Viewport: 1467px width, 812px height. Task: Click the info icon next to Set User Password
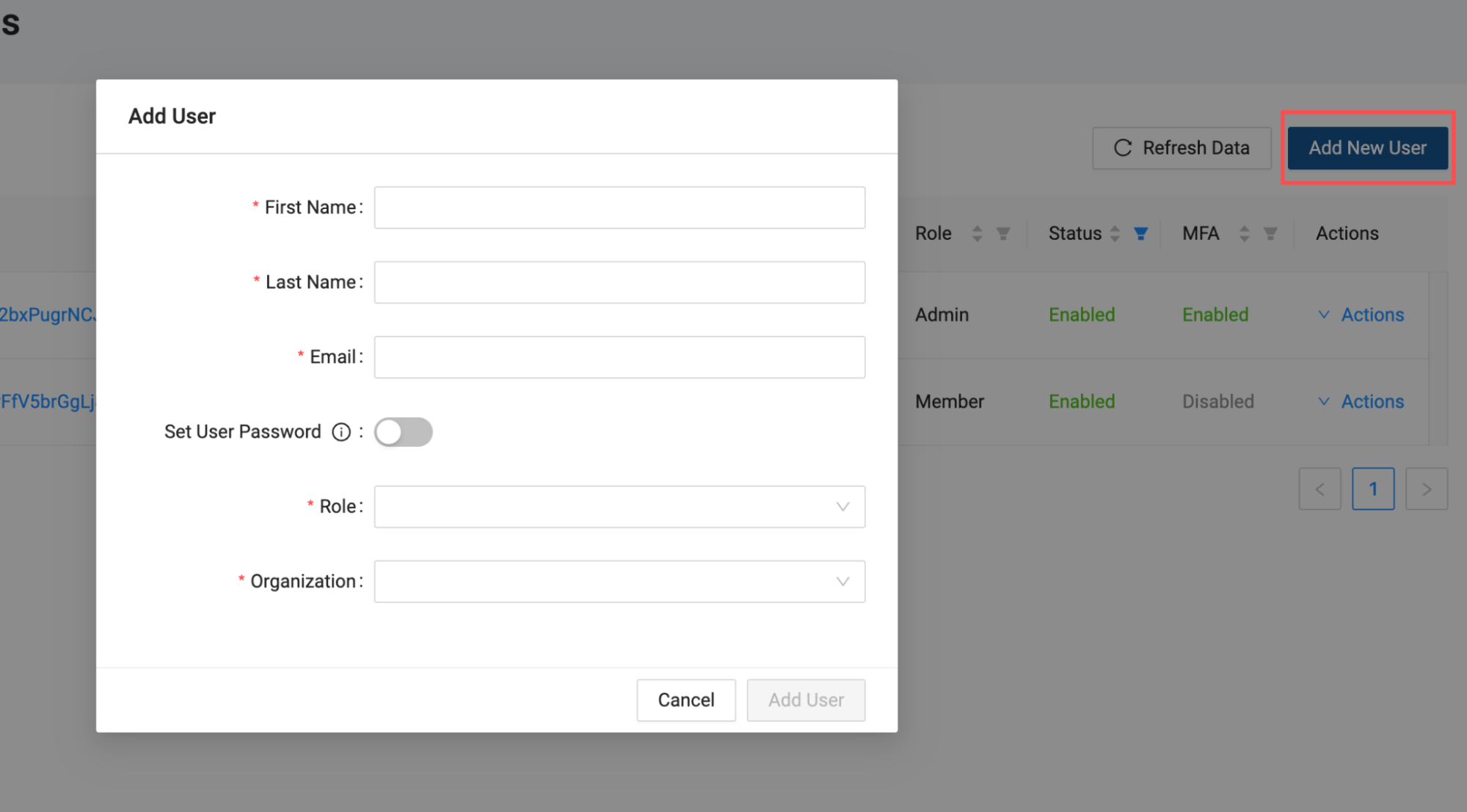click(341, 432)
